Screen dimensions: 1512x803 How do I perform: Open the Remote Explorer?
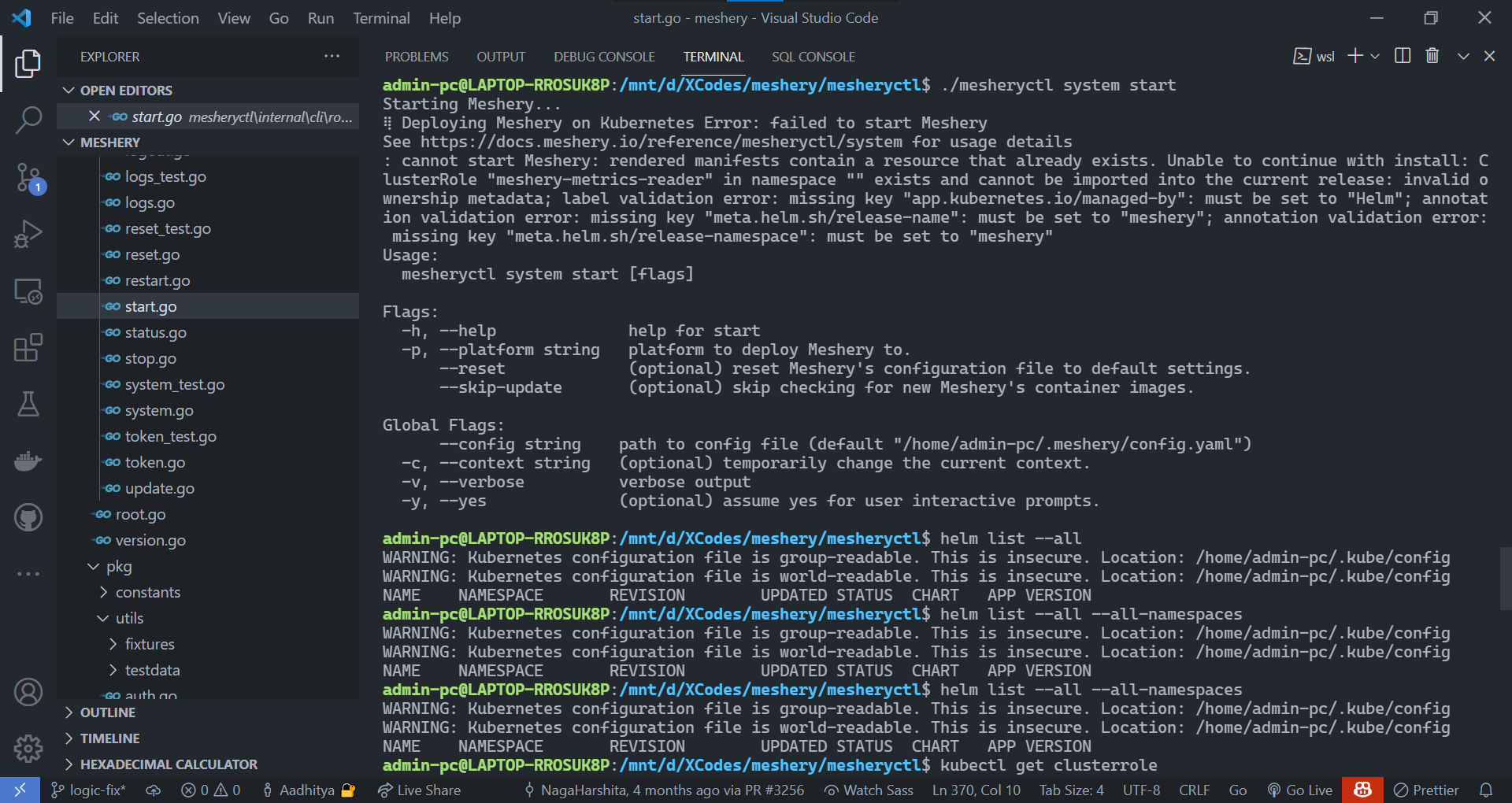pyautogui.click(x=28, y=290)
